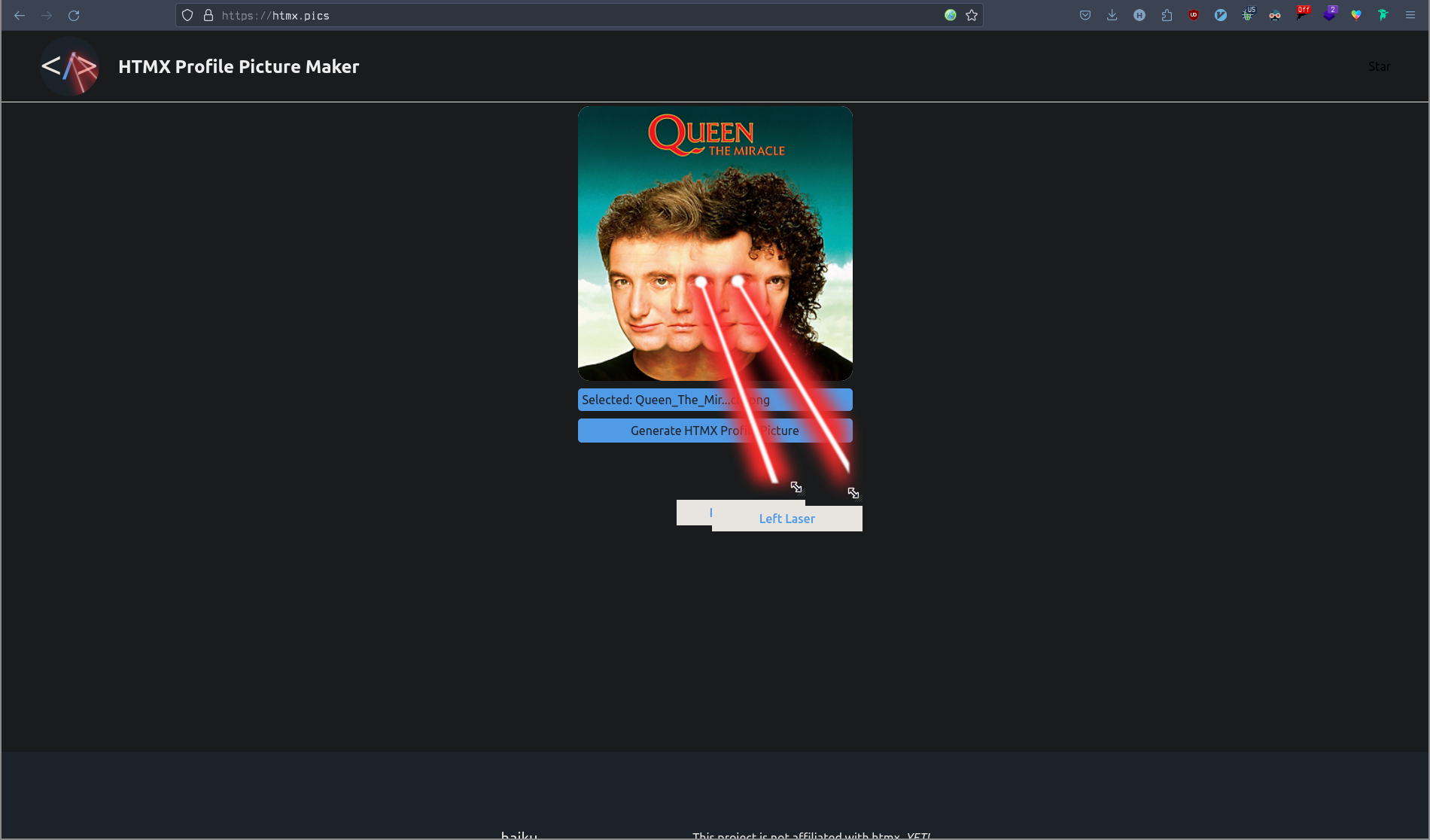The height and width of the screenshot is (840, 1430).
Task: Click the goggles-face extension icon
Action: (x=1275, y=15)
